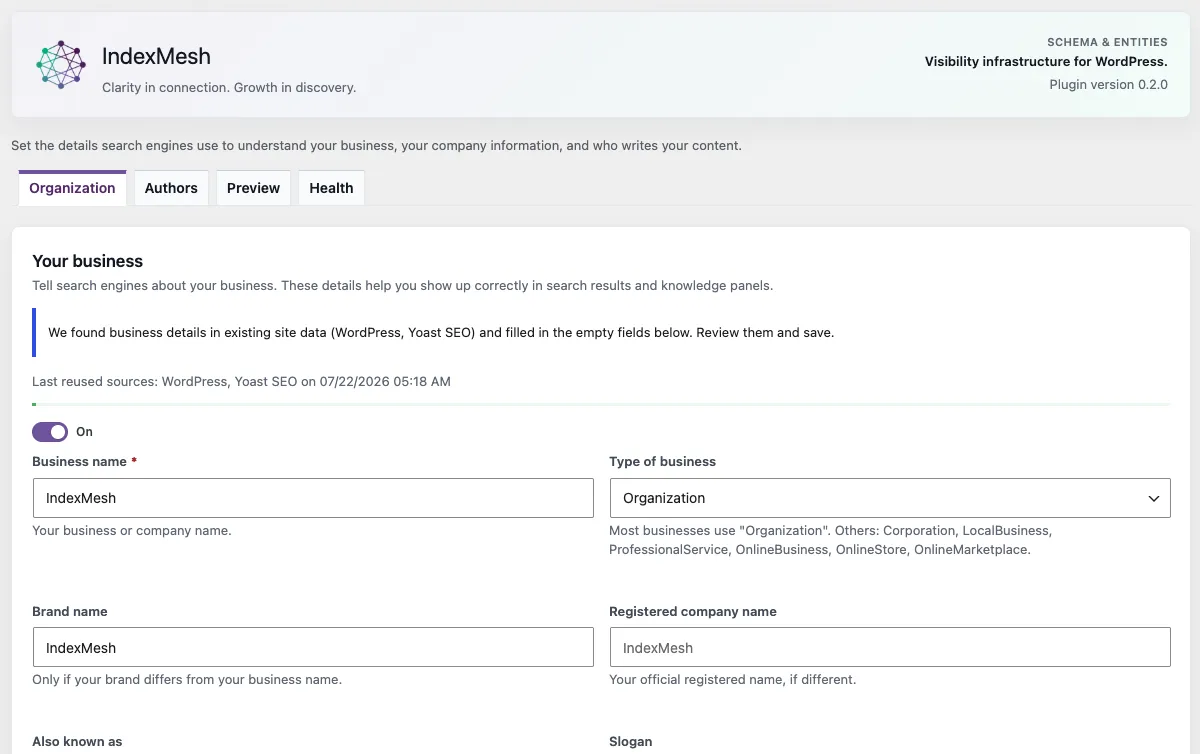Open the Type of business dropdown
The width and height of the screenshot is (1200, 754).
click(x=890, y=498)
